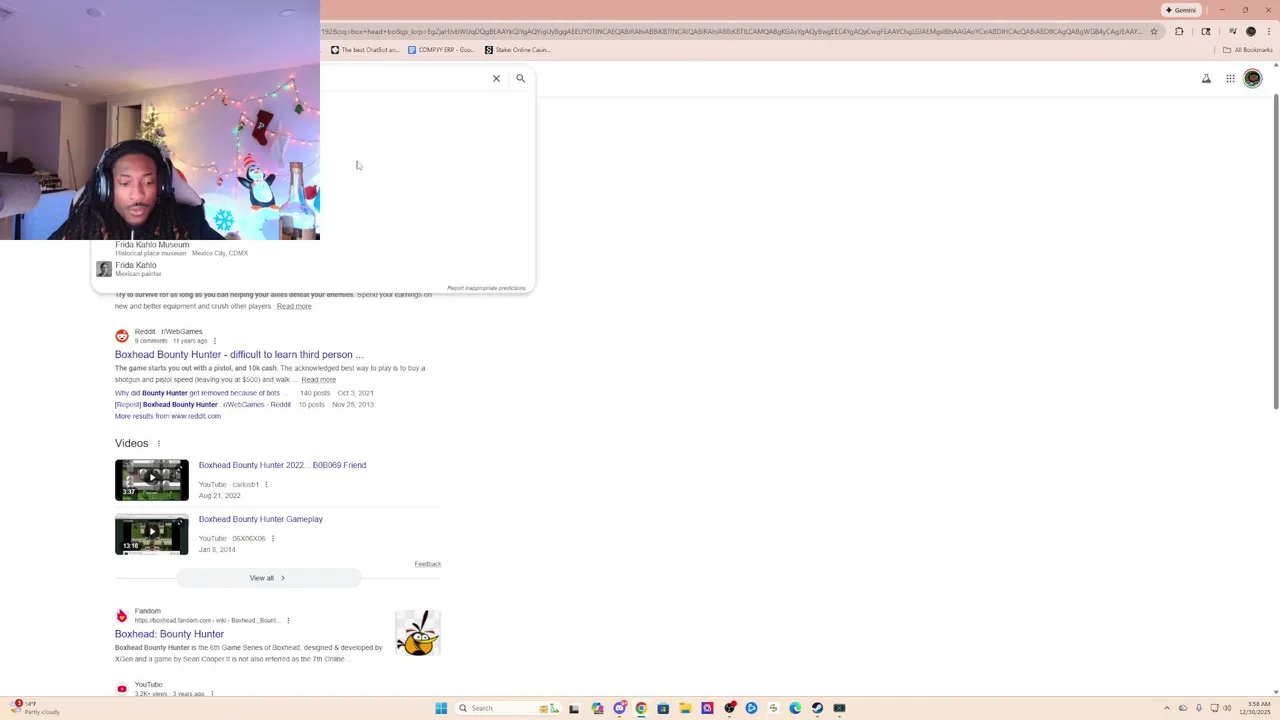1280x720 pixels.
Task: Click Report inappropriate predictions link
Action: [x=486, y=288]
